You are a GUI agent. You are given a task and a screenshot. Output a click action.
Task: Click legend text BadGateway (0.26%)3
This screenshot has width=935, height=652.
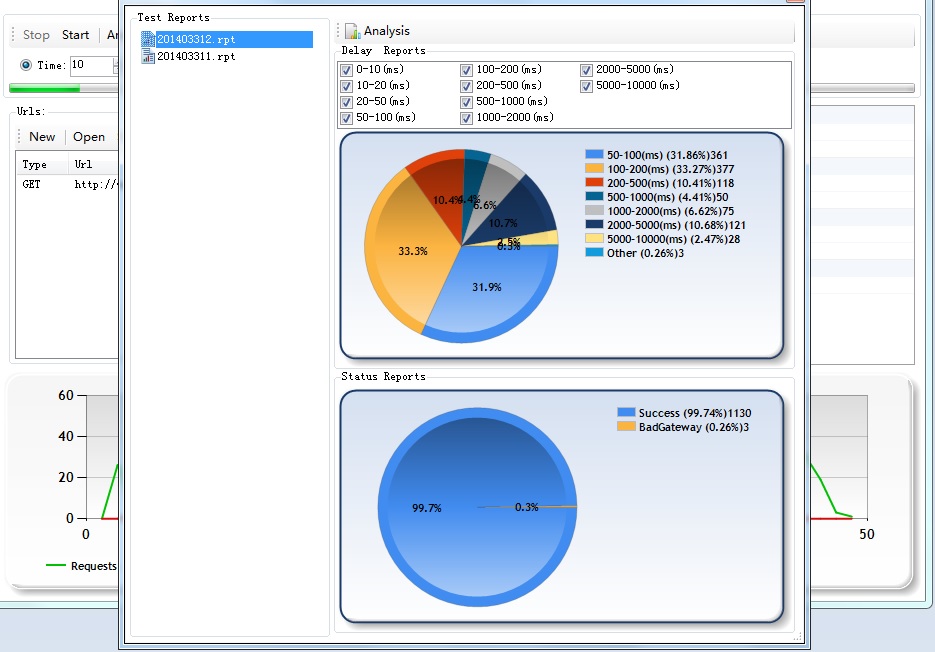click(x=693, y=427)
